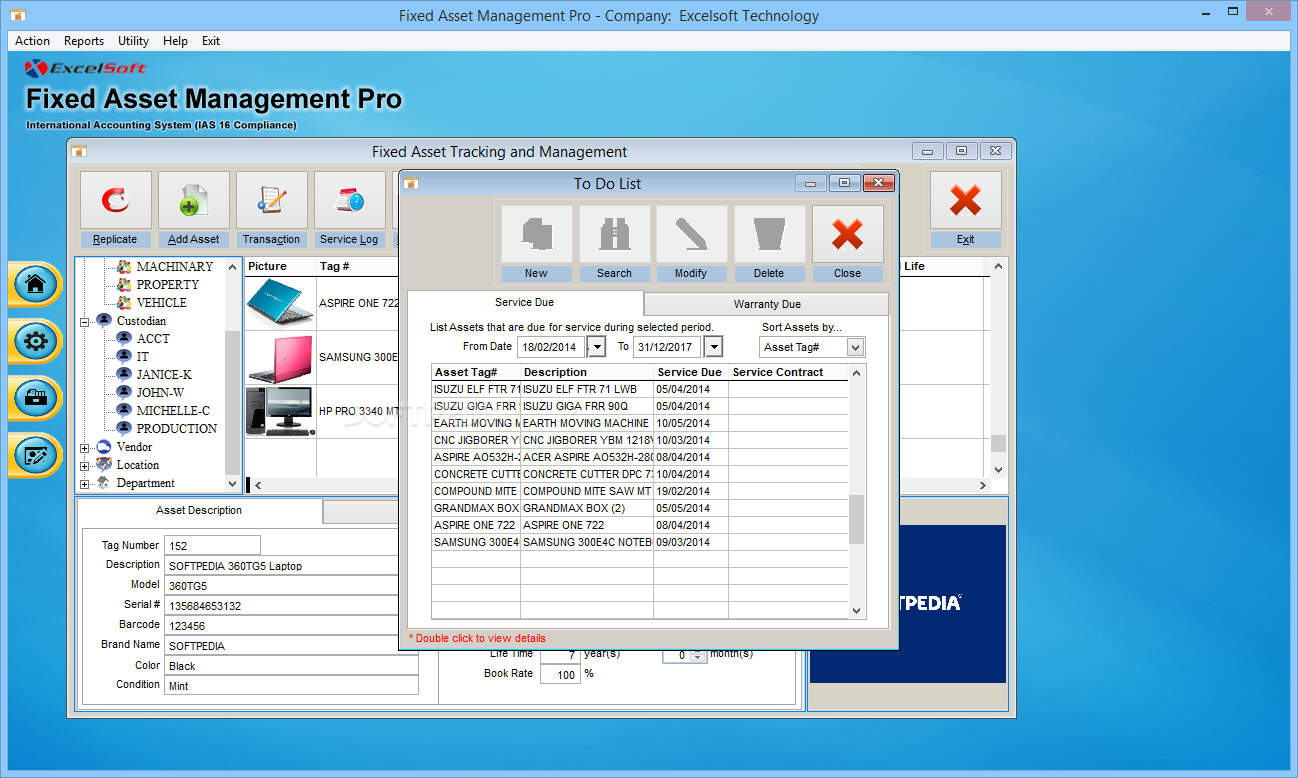This screenshot has width=1298, height=778.
Task: Select ACCT custodian
Action: [x=153, y=339]
